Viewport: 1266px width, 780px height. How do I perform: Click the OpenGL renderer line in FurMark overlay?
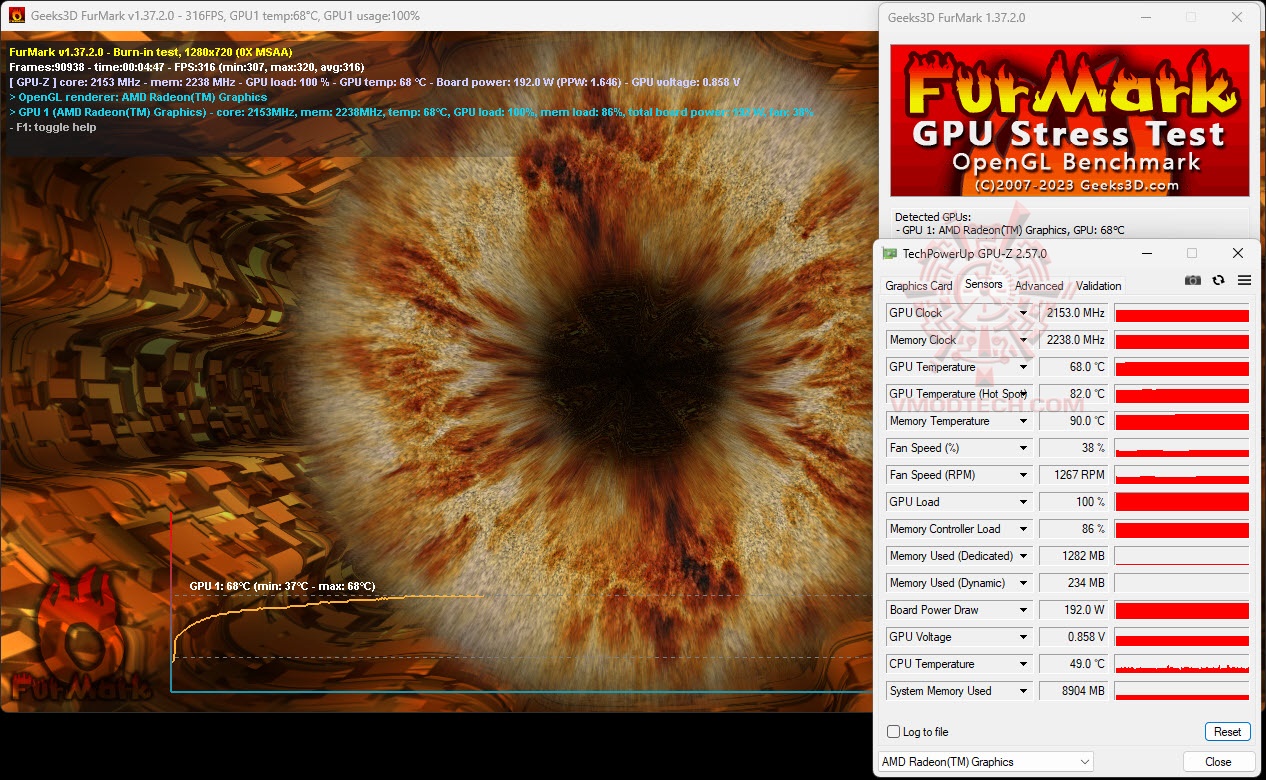pyautogui.click(x=138, y=97)
